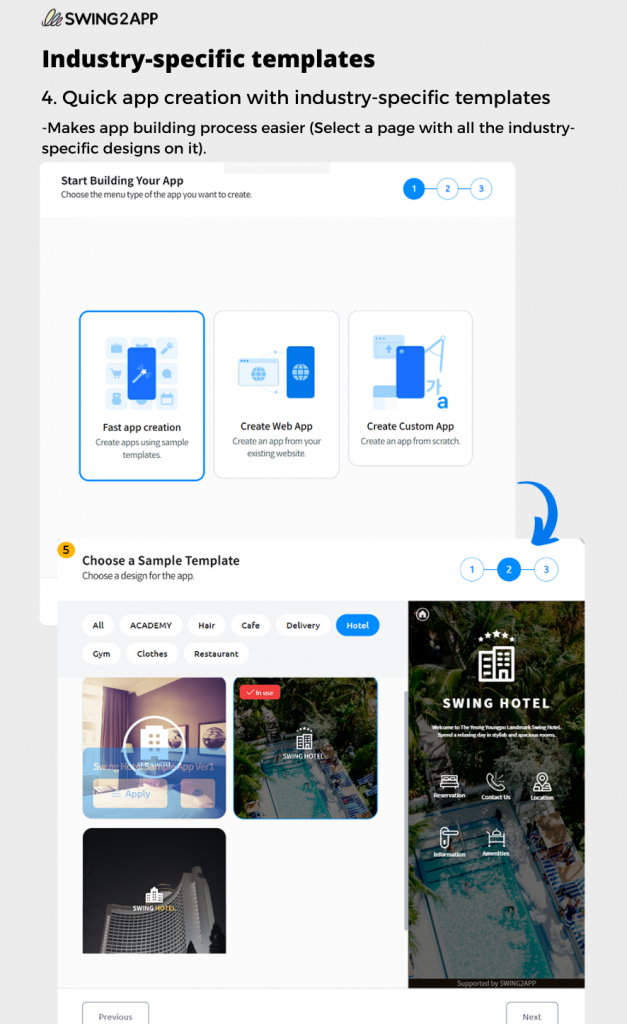Jump to step 3 in Sample Template stepper
This screenshot has height=1024, width=627.
(546, 569)
